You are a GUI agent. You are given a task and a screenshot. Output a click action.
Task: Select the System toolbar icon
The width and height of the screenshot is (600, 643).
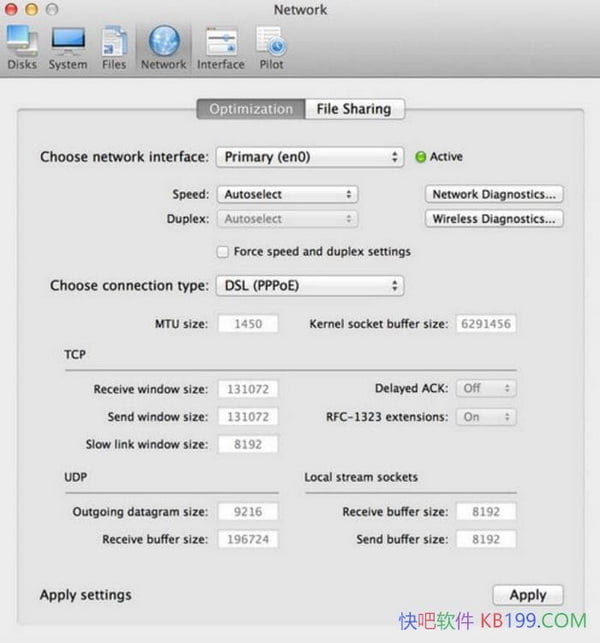coord(68,47)
